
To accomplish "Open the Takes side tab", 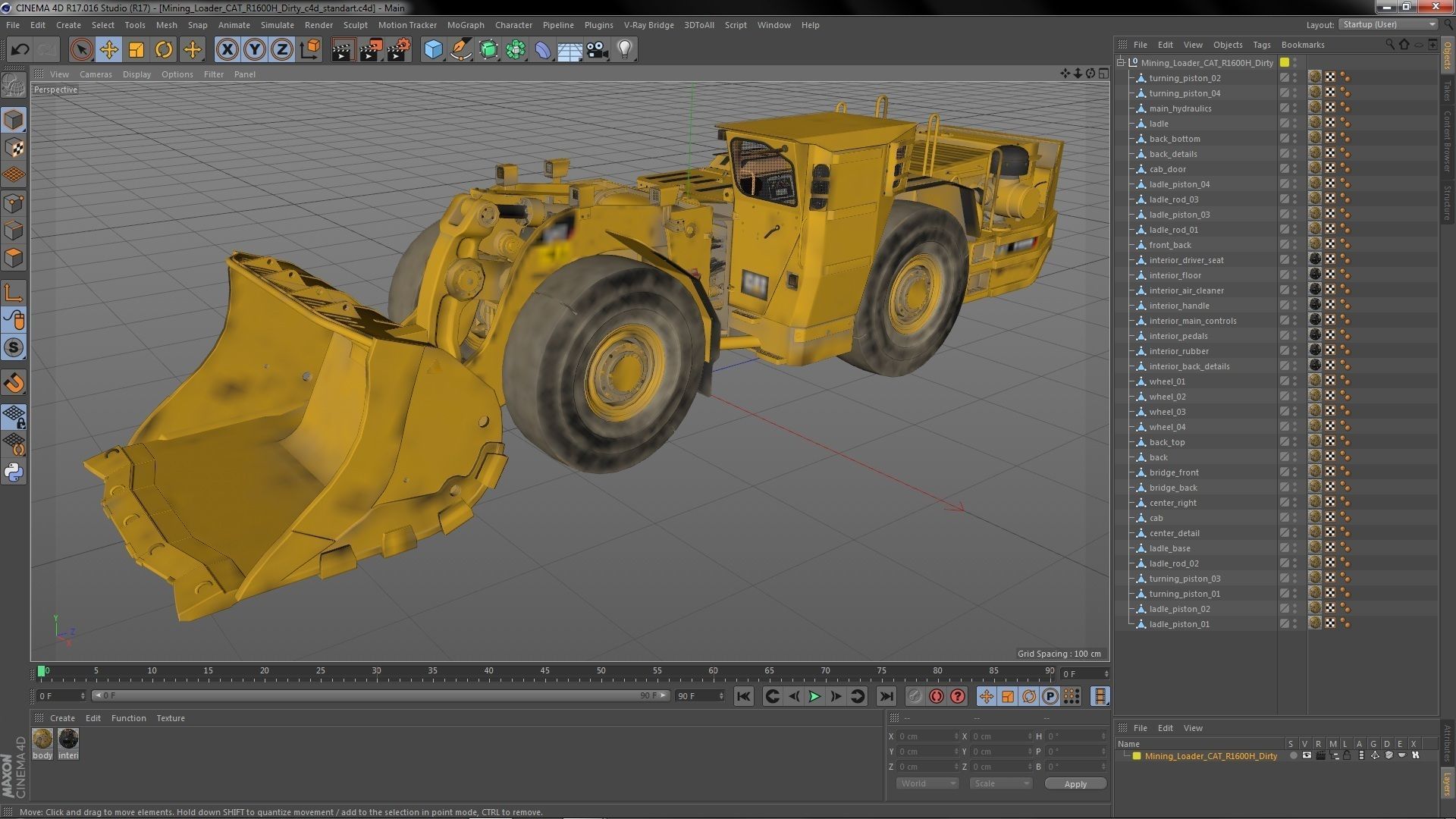I will coord(1447,91).
